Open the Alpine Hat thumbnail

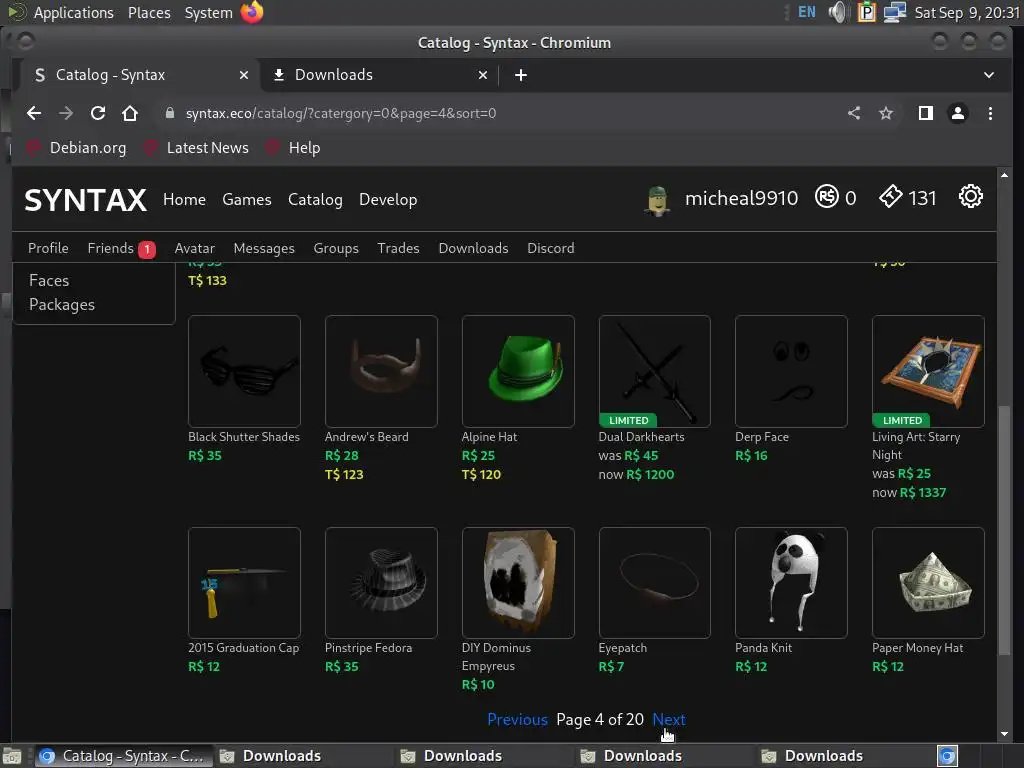(x=518, y=371)
